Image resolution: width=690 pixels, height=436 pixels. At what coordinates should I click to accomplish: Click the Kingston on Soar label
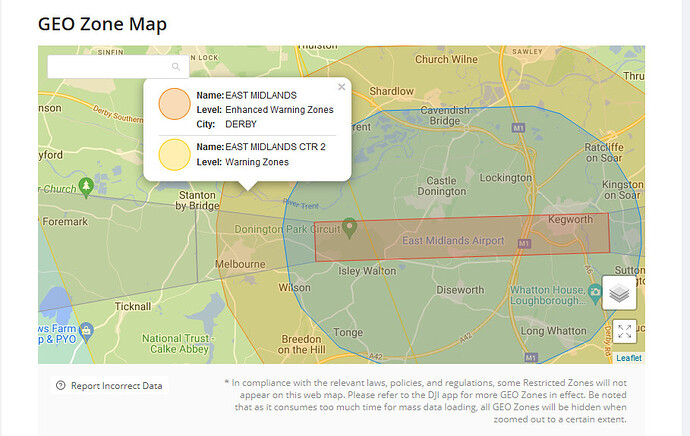[x=622, y=190]
